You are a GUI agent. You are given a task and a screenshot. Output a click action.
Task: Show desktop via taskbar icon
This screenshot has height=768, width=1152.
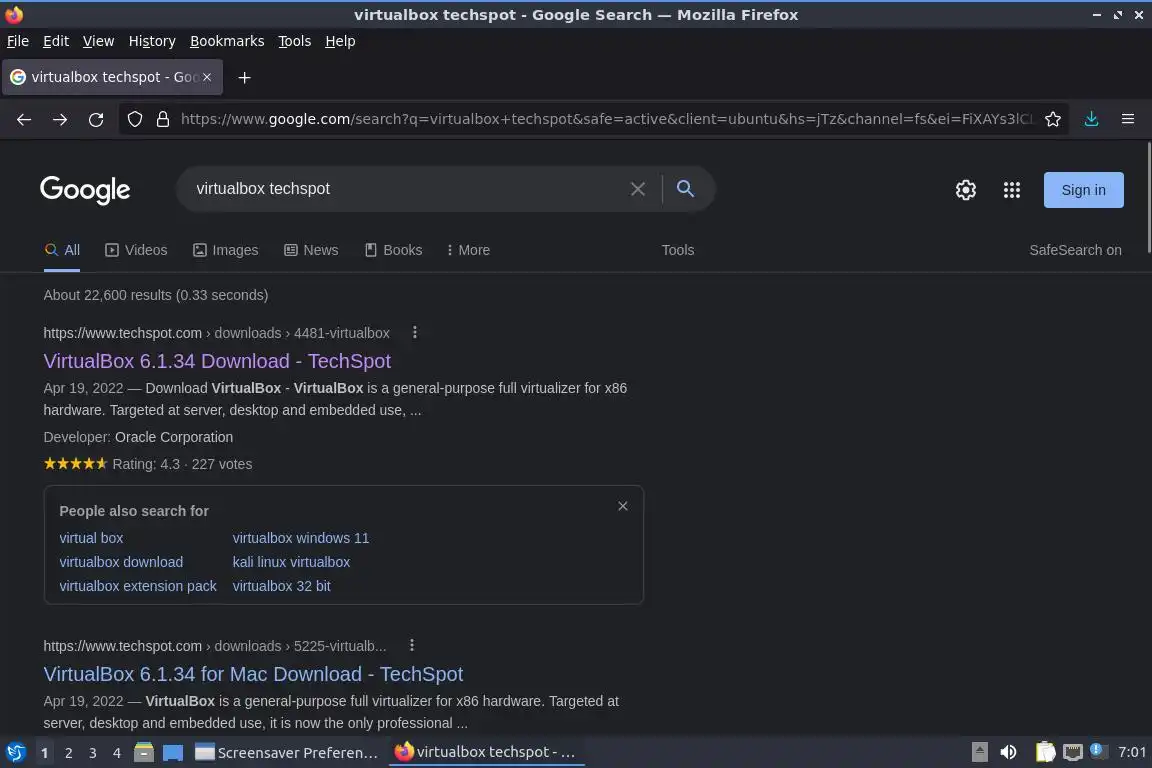(173, 752)
